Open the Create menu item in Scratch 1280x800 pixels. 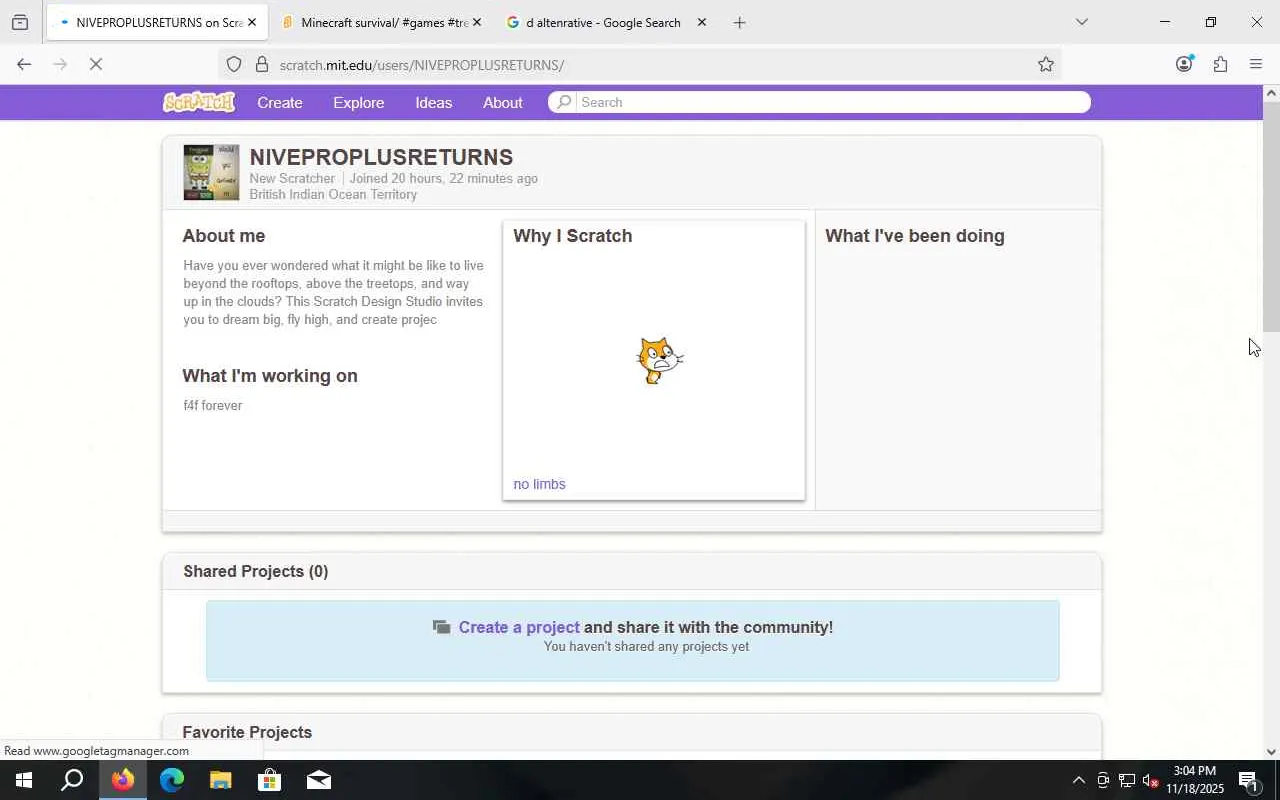[x=280, y=102]
